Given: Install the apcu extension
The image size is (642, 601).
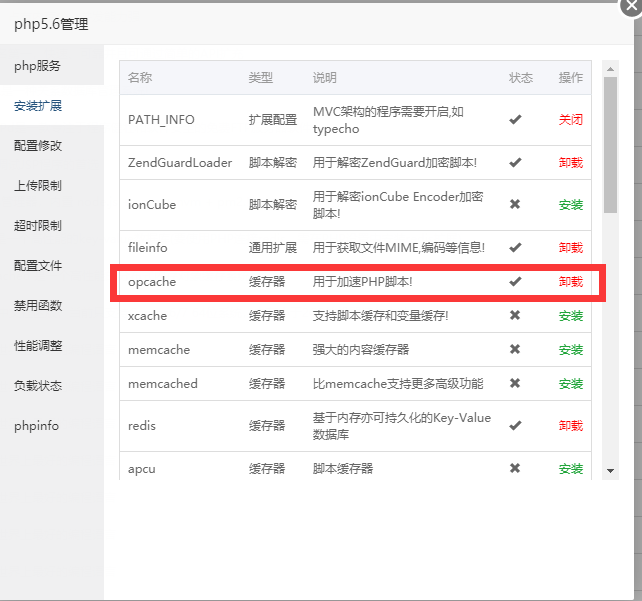Looking at the screenshot, I should pos(571,468).
